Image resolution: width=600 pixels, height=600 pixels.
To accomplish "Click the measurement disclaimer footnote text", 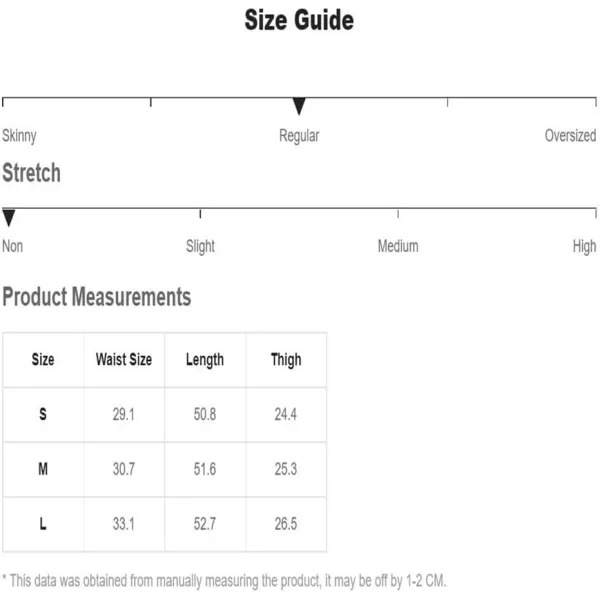I will click(224, 581).
